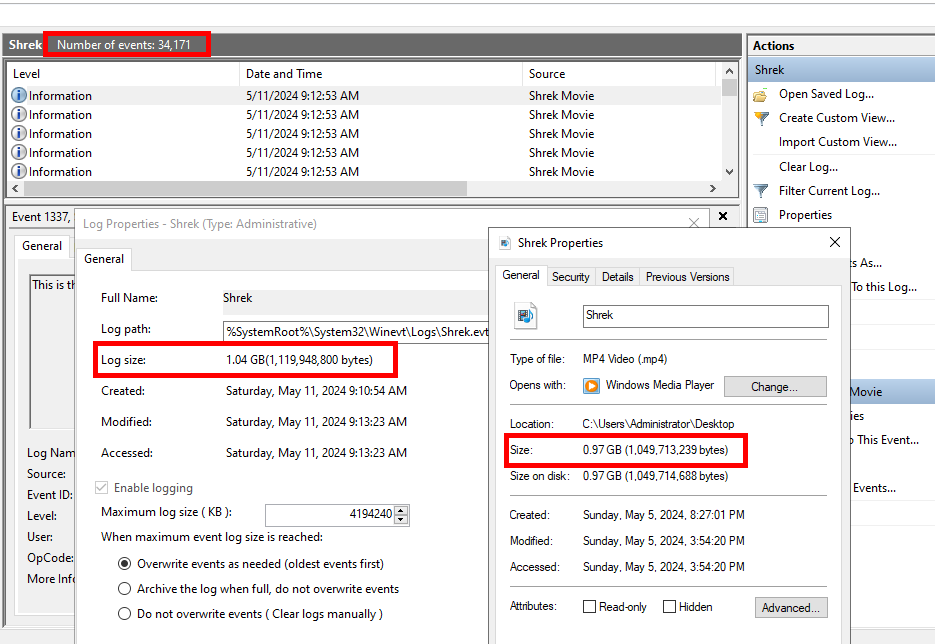
Task: Select General tab in Log Properties
Action: [x=104, y=259]
